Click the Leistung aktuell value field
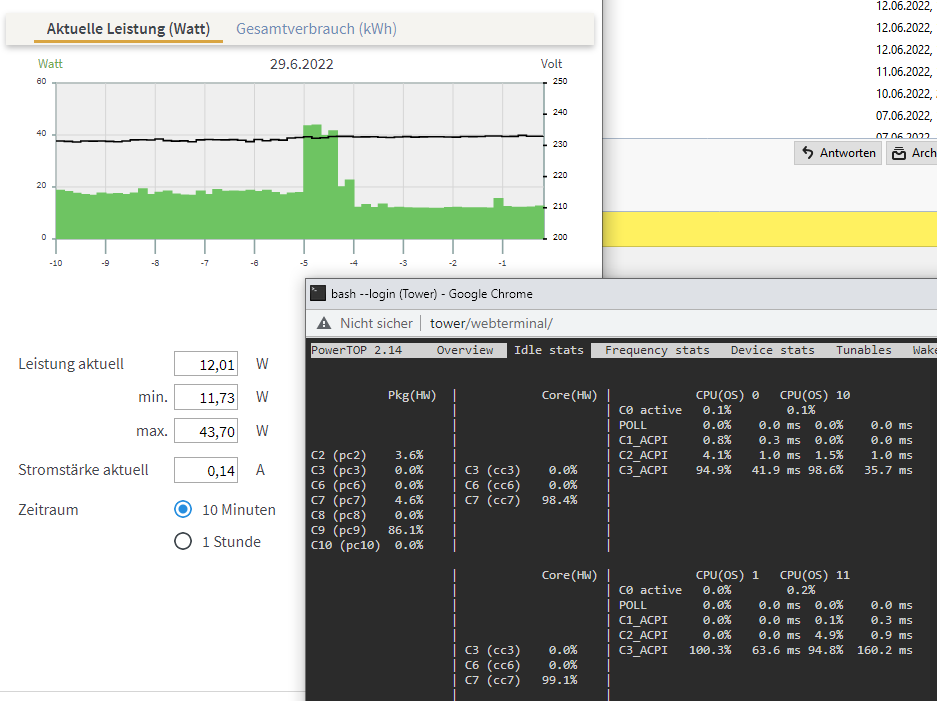 click(x=206, y=364)
